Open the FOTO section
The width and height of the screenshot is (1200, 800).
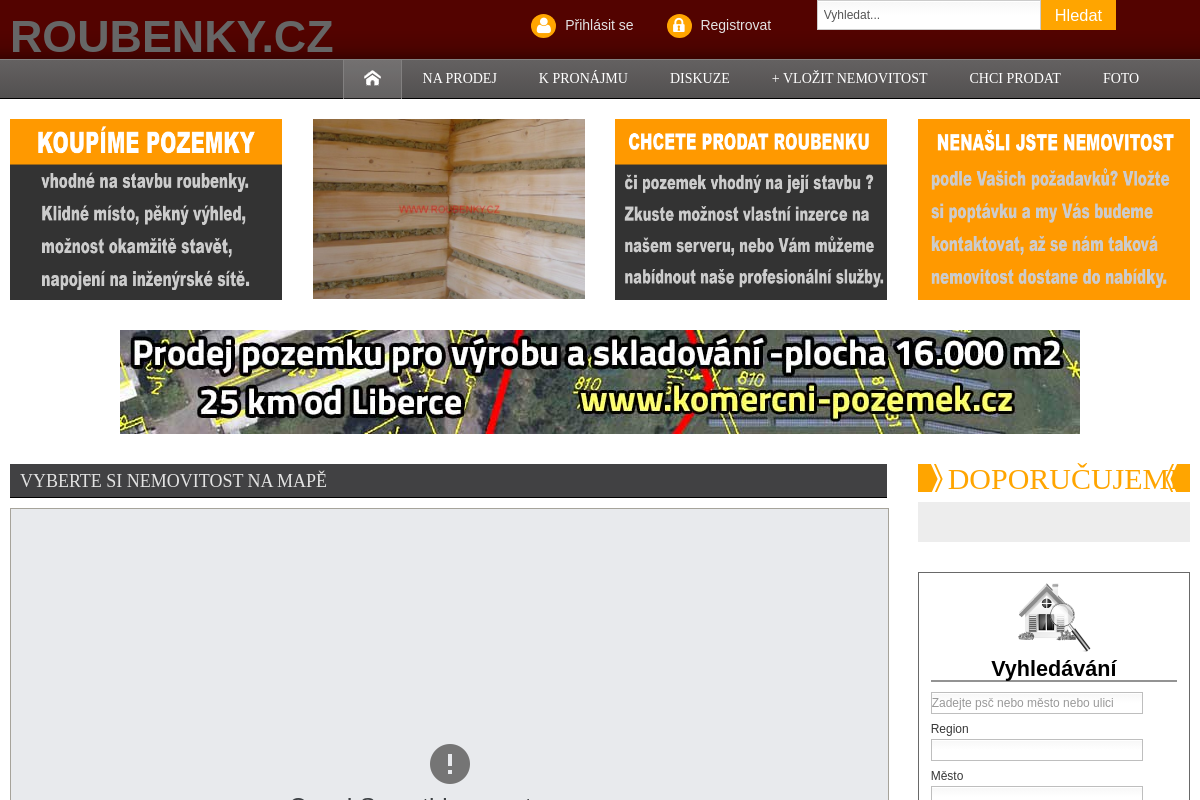coord(1120,78)
